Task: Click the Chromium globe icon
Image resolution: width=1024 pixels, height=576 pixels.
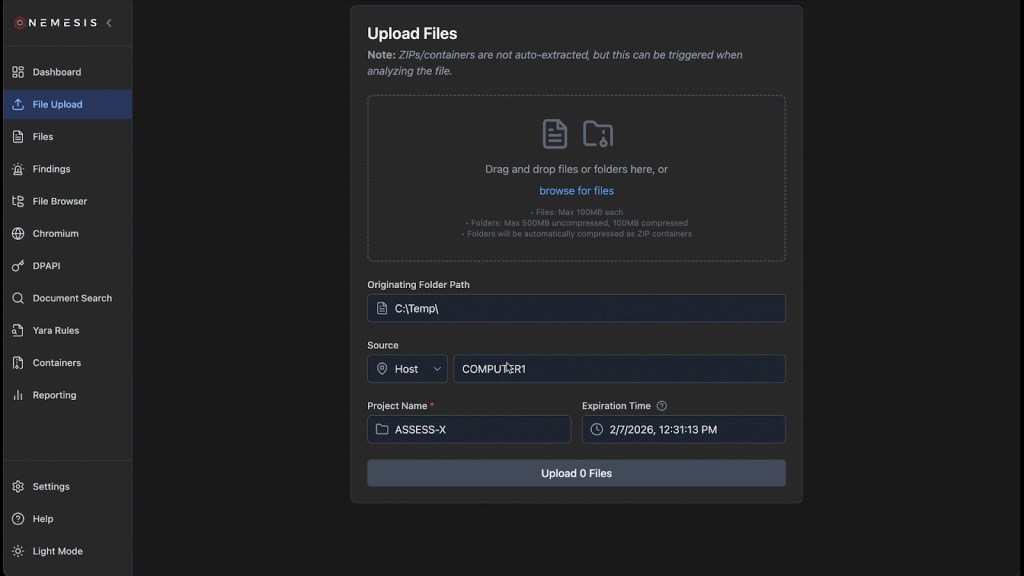Action: click(18, 233)
